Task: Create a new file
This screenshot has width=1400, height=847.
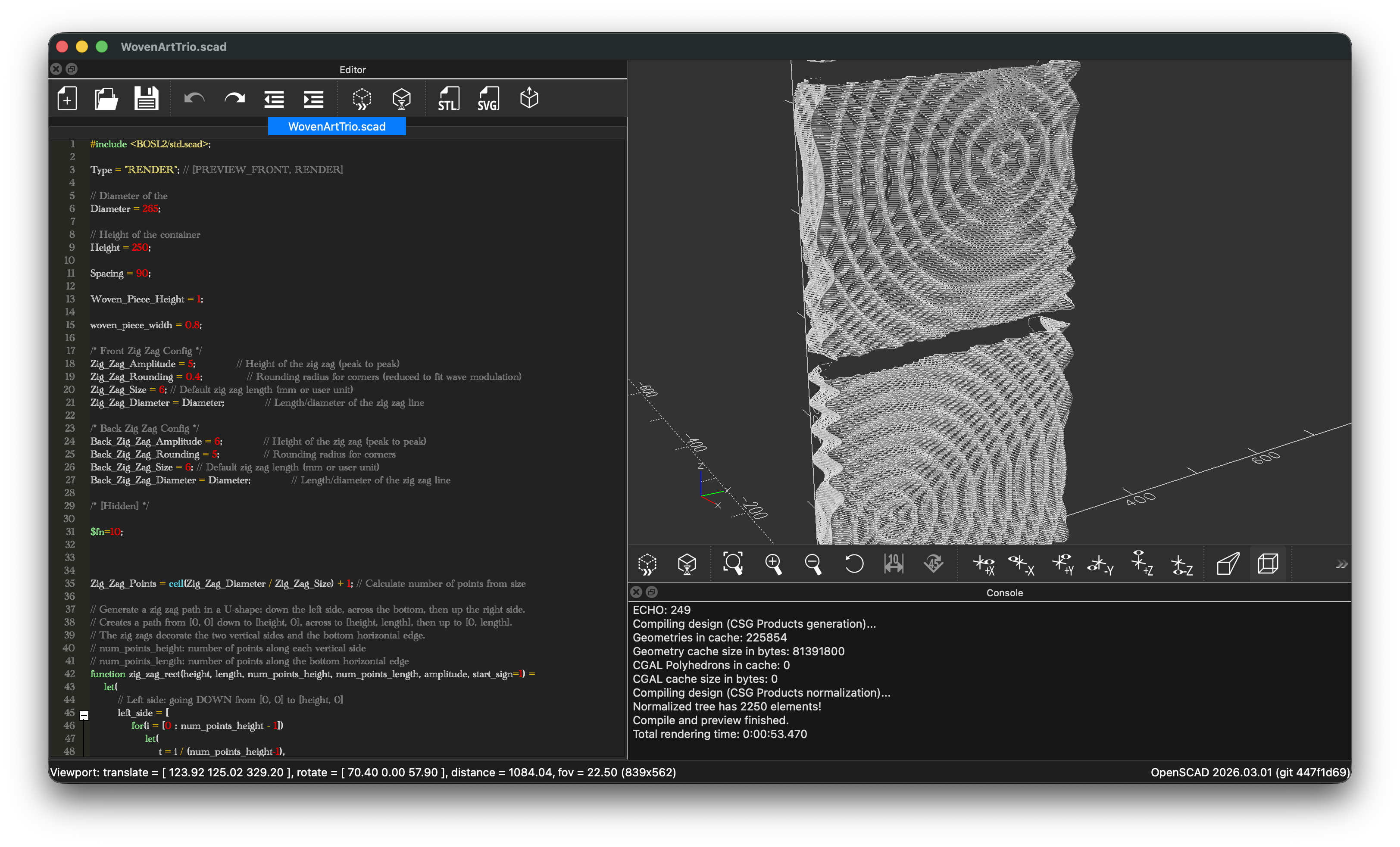Action: pyautogui.click(x=67, y=98)
